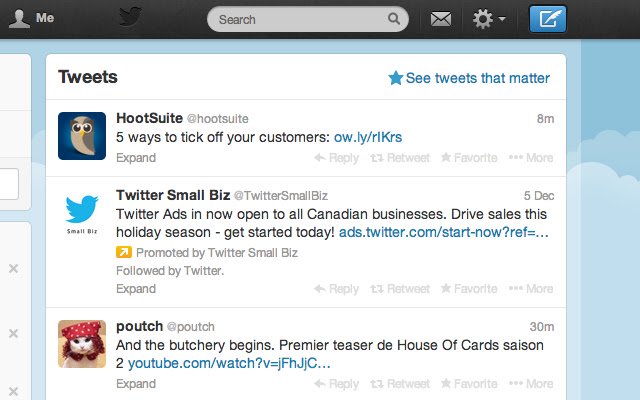Viewport: 640px width, 400px height.
Task: Click the compose new tweet icon
Action: pyautogui.click(x=547, y=18)
